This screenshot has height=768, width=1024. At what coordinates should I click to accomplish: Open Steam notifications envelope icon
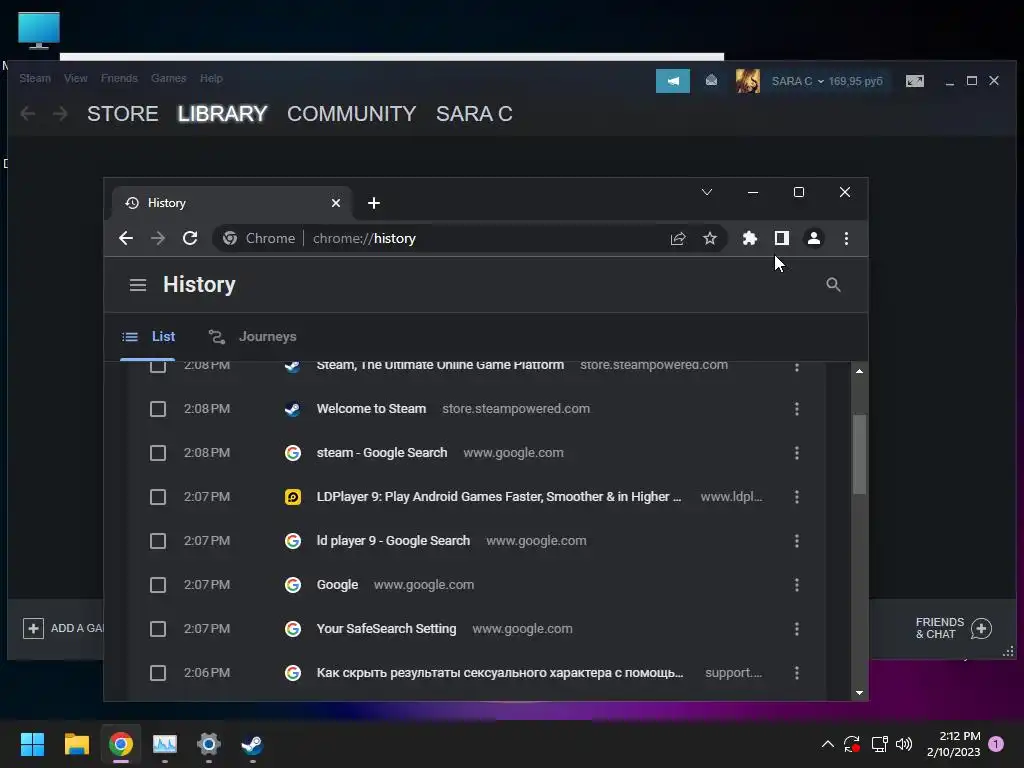tap(711, 80)
